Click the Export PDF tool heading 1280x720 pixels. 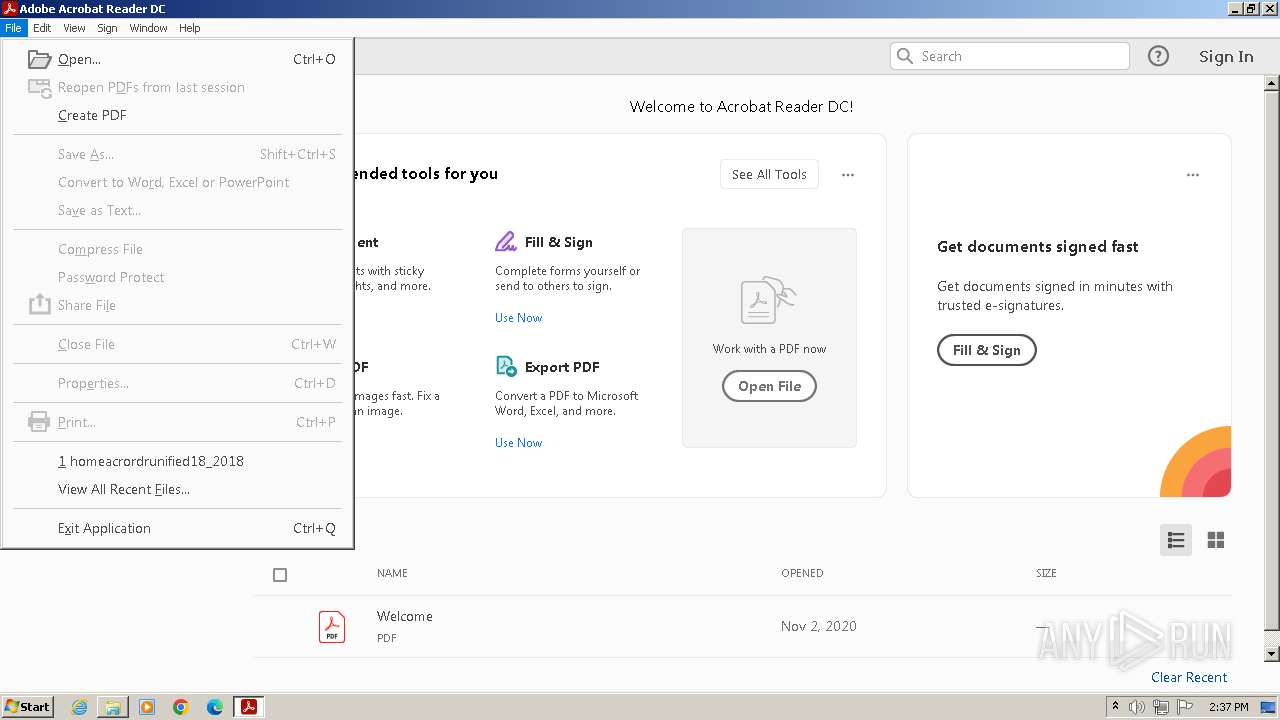[562, 367]
